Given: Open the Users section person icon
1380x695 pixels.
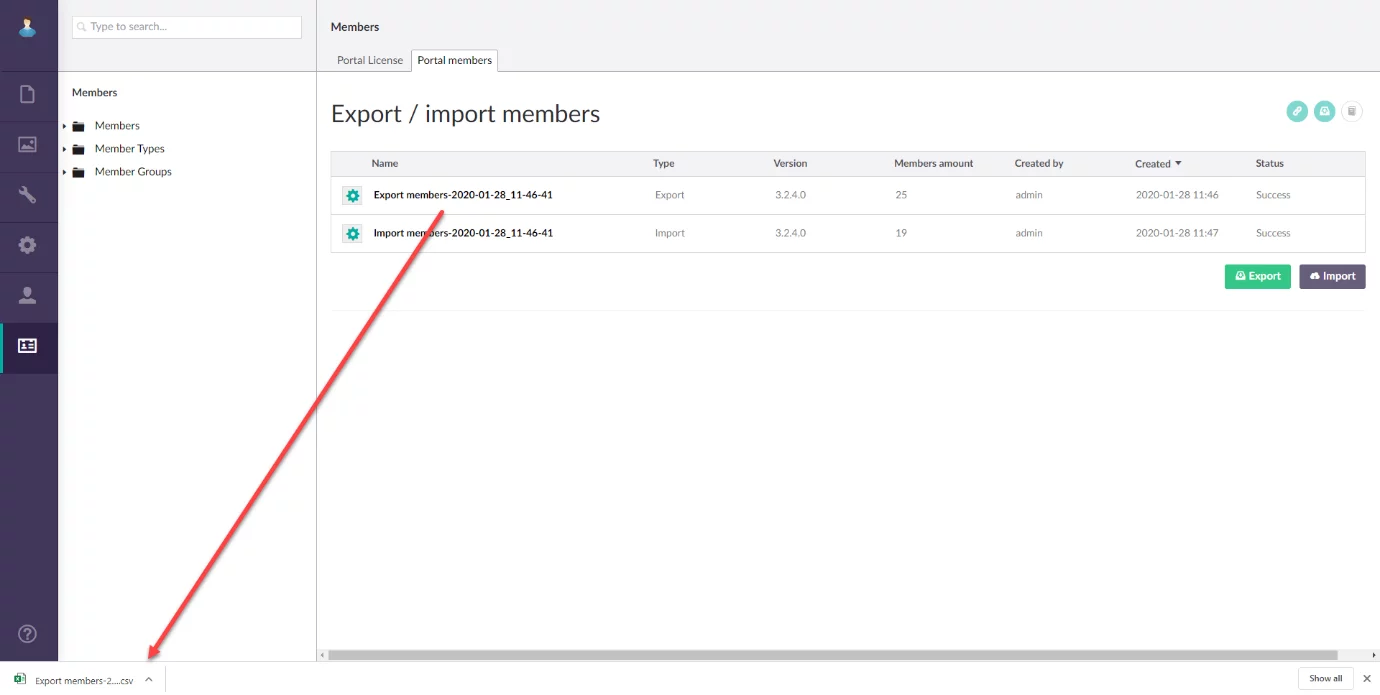Looking at the screenshot, I should coord(28,295).
